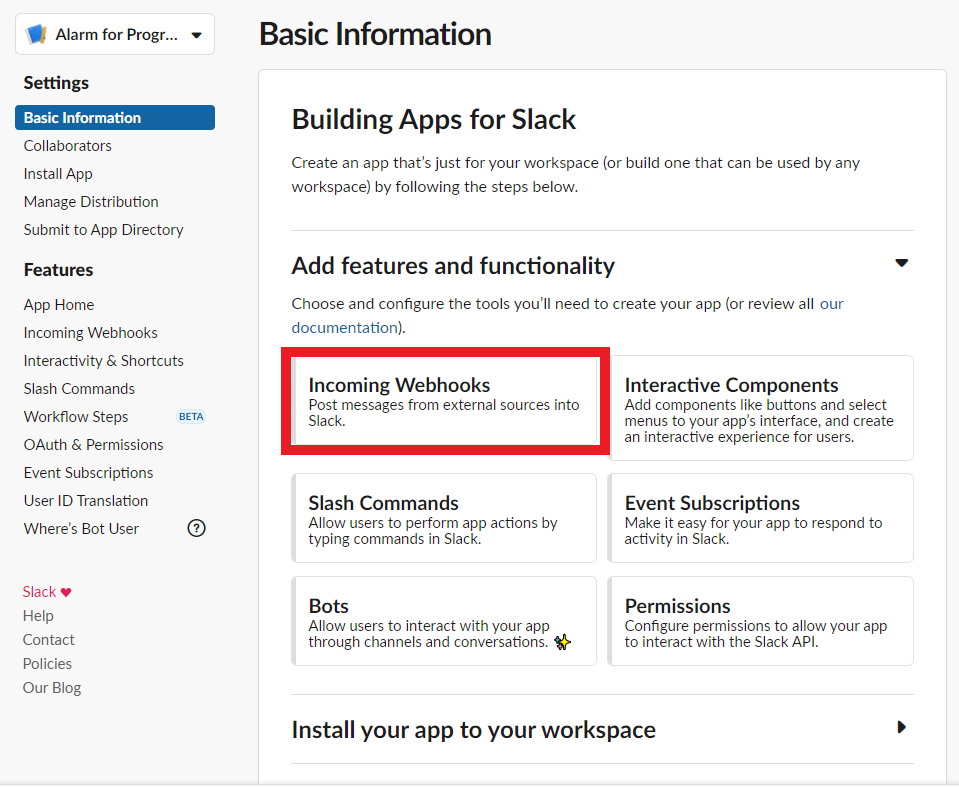Click the Basic Information page title

pyautogui.click(x=375, y=34)
